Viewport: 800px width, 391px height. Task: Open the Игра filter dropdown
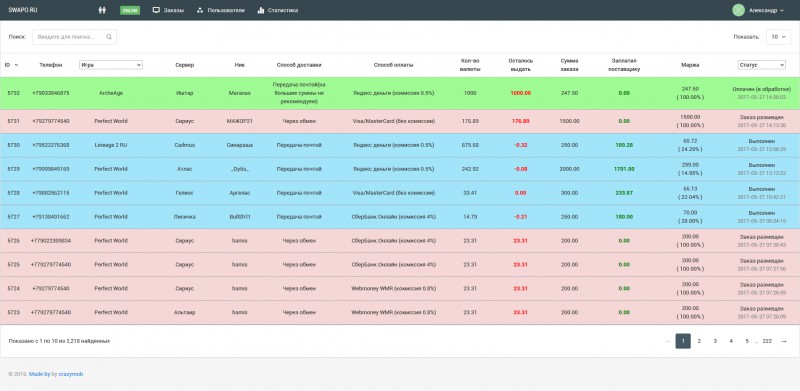(x=111, y=65)
